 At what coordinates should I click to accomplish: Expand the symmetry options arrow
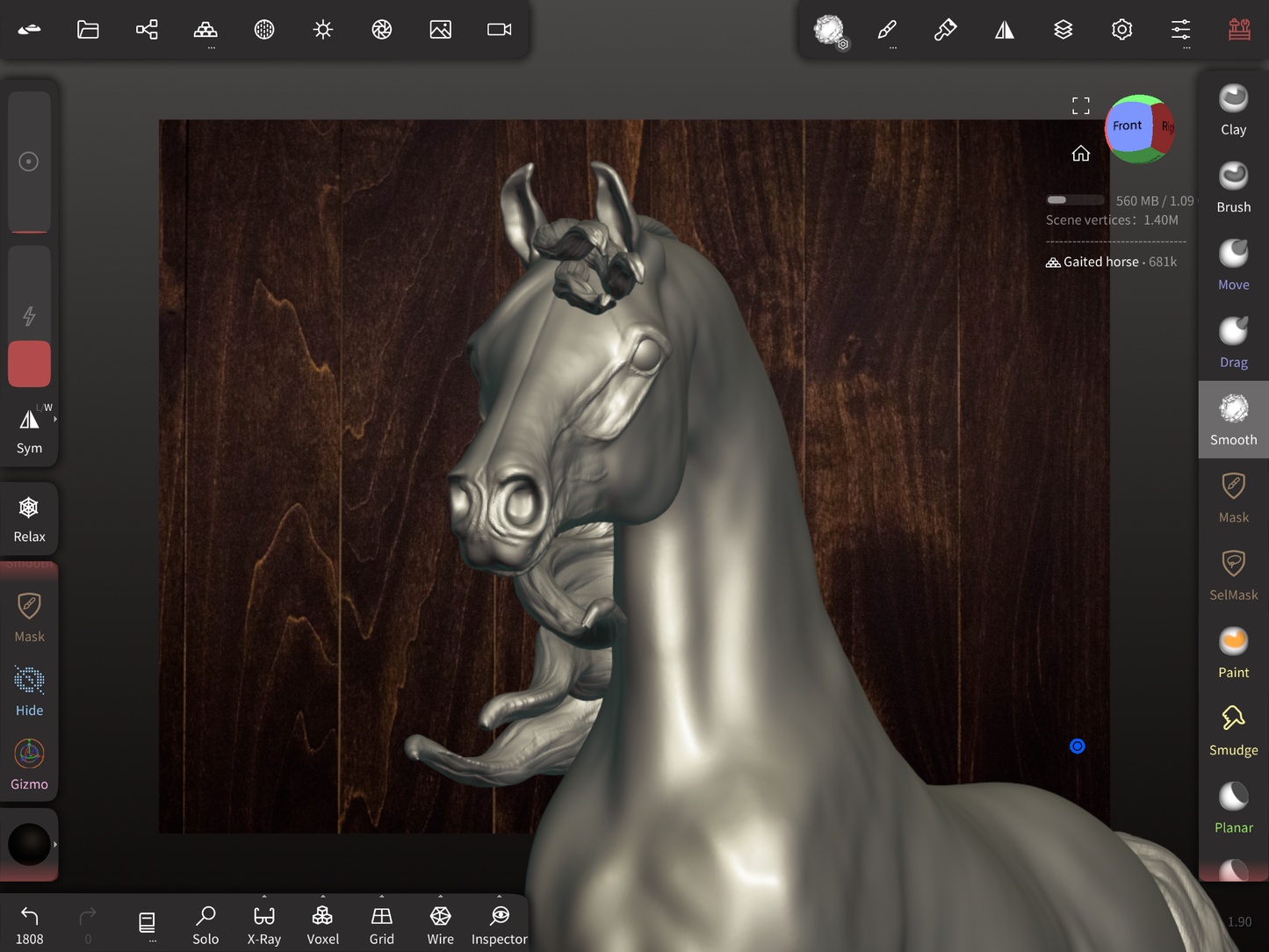55,420
